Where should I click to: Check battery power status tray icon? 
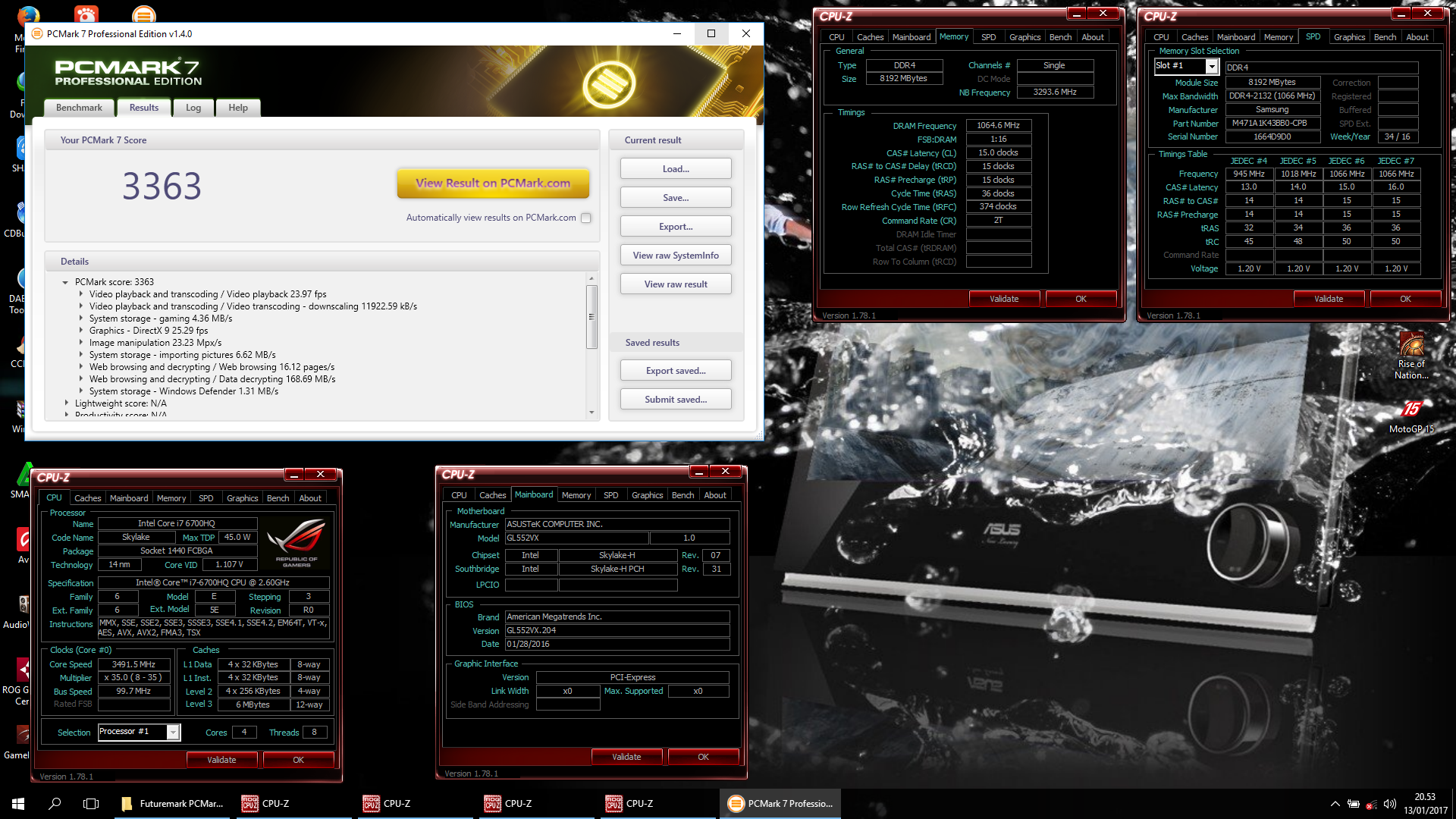pyautogui.click(x=1353, y=804)
